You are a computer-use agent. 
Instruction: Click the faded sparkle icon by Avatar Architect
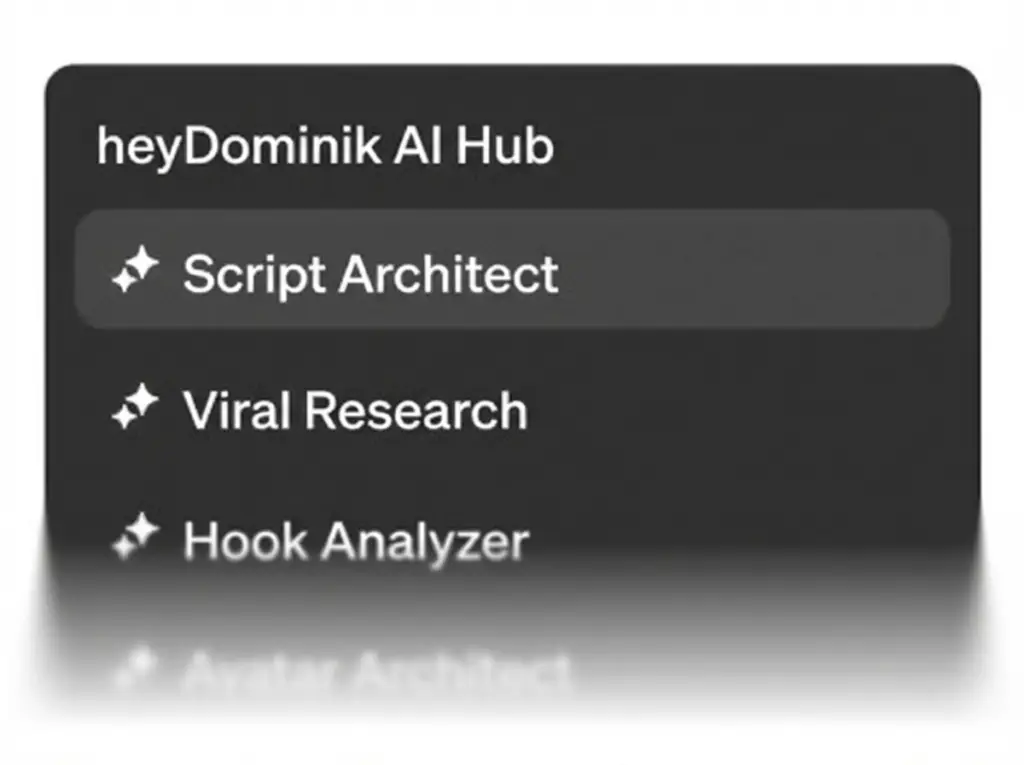point(135,668)
